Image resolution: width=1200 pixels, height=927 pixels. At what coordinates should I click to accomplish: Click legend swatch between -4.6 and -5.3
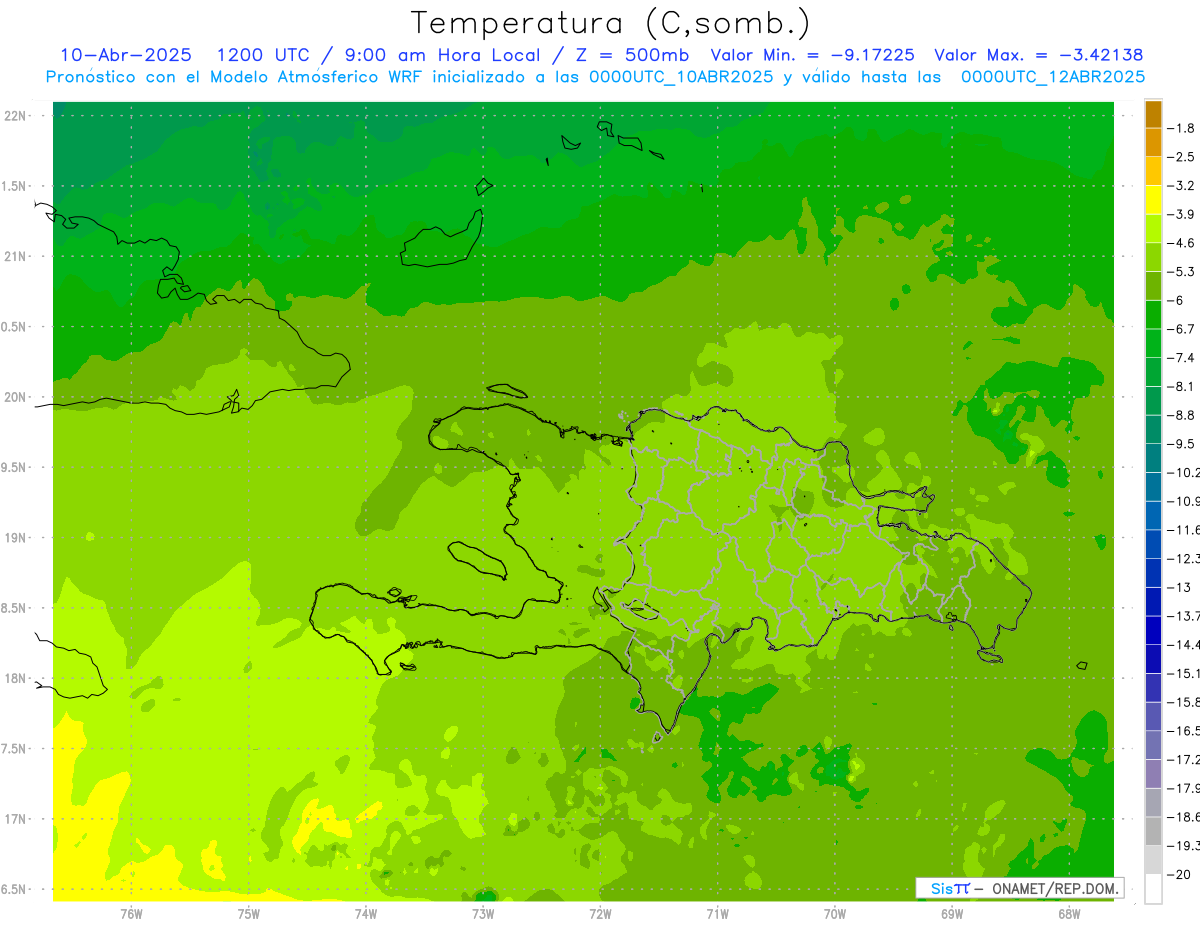1153,258
